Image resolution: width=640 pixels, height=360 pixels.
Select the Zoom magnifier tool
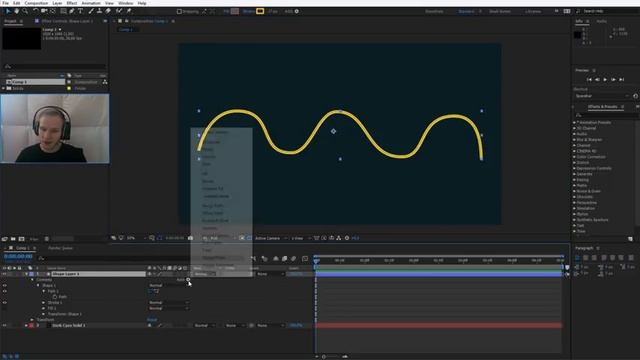point(25,11)
